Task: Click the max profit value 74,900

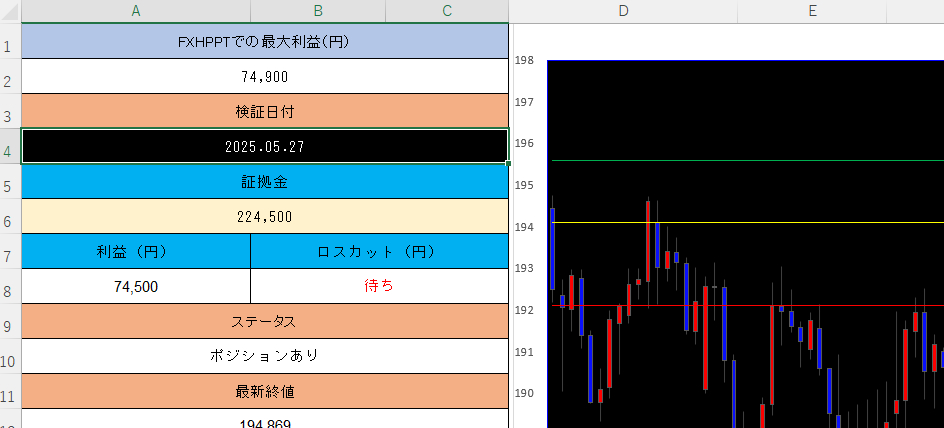Action: click(x=264, y=76)
